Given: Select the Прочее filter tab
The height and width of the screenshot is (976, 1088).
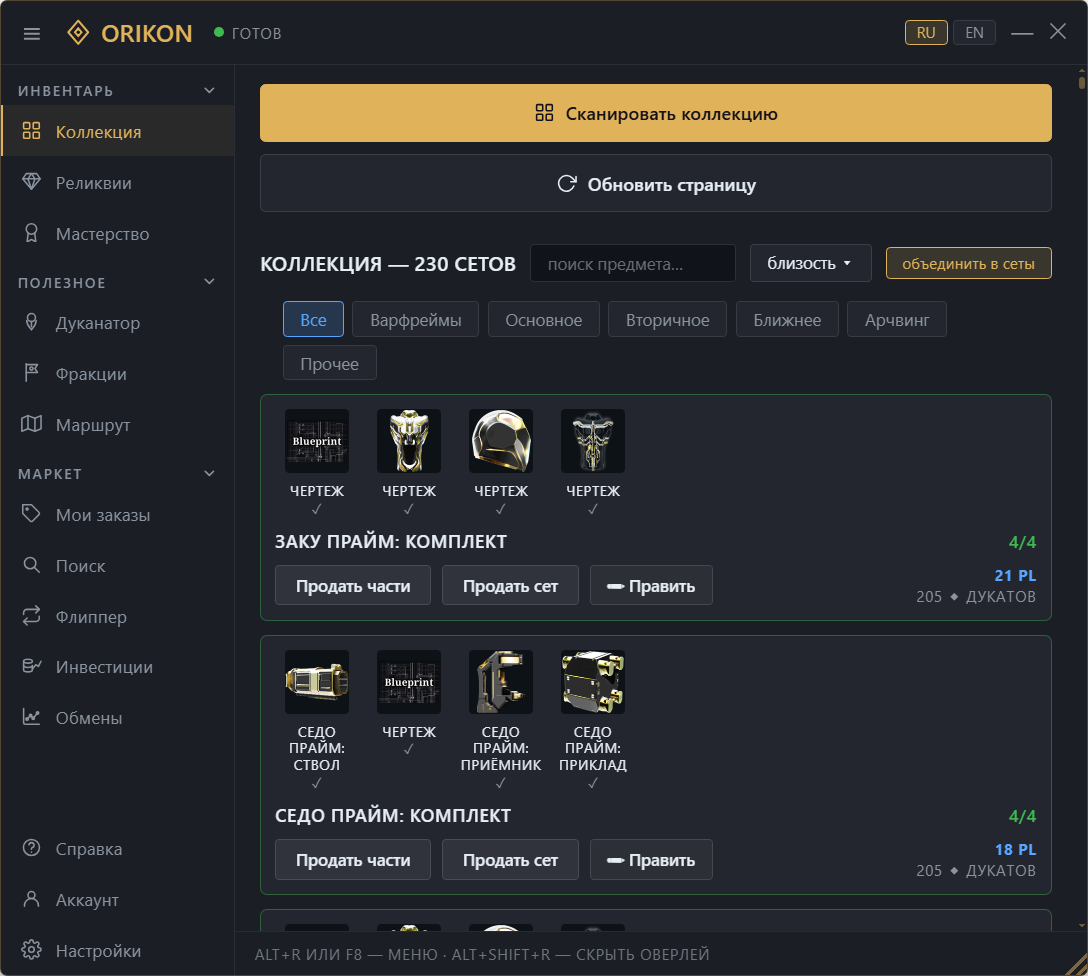Looking at the screenshot, I should 330,363.
